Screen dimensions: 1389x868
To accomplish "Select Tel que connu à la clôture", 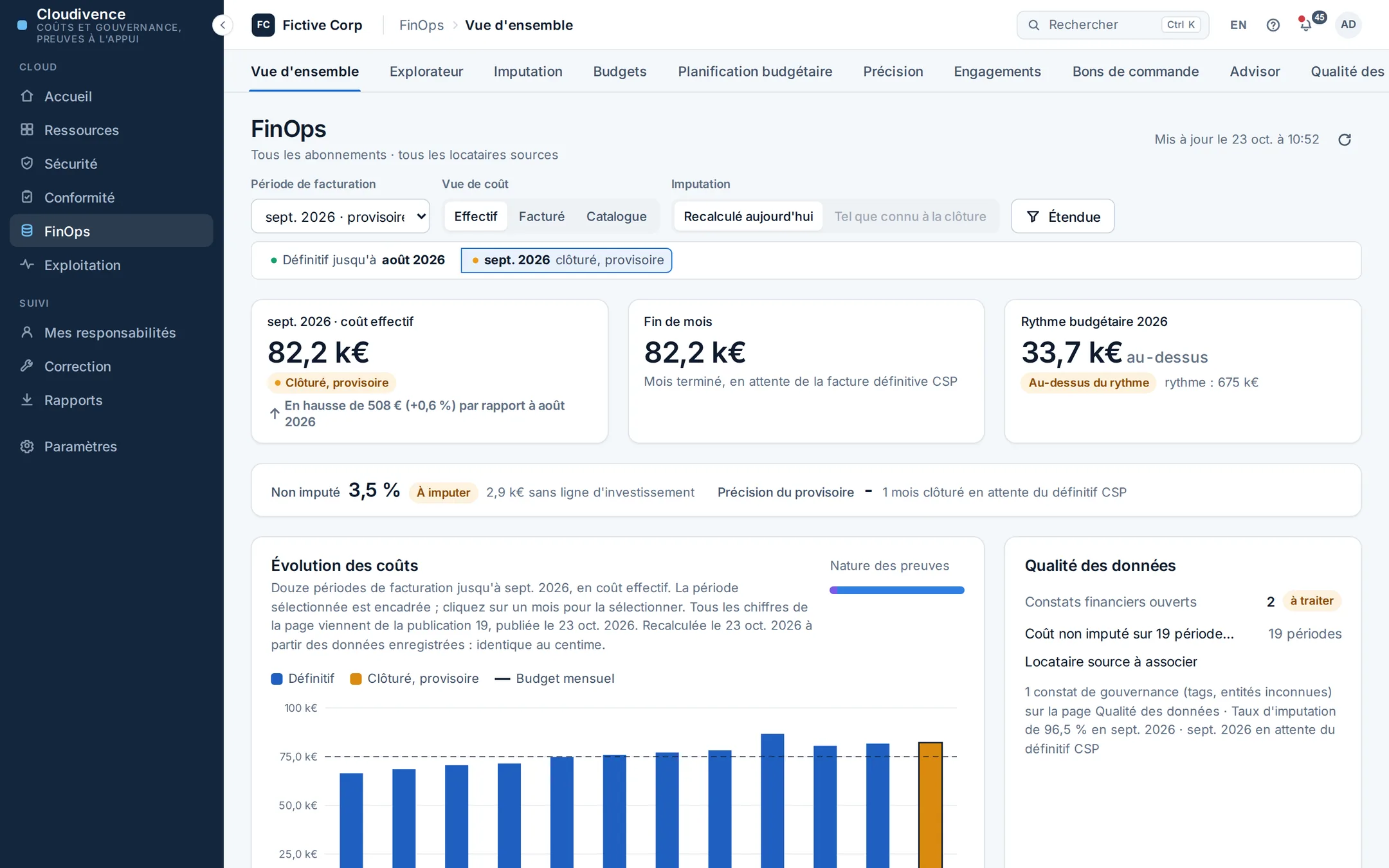I will (910, 217).
